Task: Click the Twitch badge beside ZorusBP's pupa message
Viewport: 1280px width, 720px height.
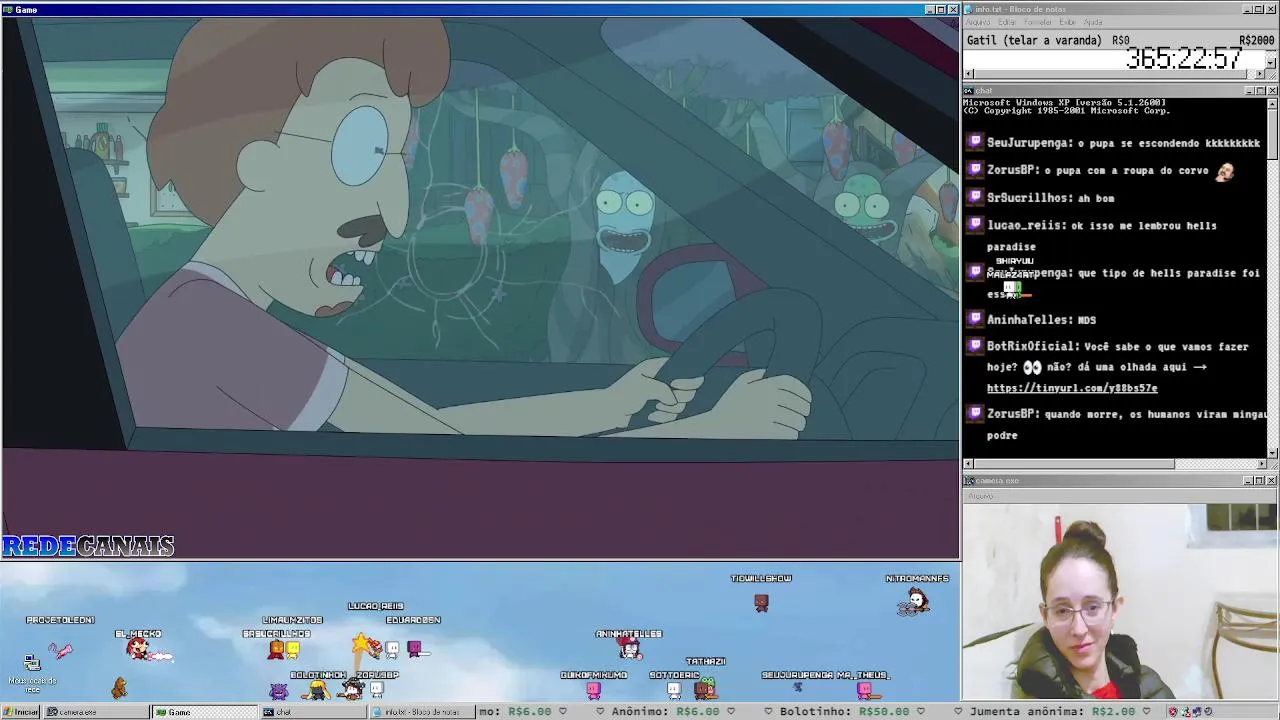Action: point(975,170)
